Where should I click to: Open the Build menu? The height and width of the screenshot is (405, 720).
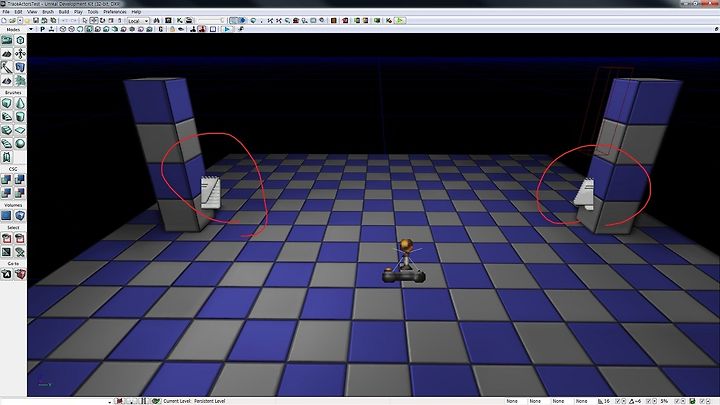[64, 11]
